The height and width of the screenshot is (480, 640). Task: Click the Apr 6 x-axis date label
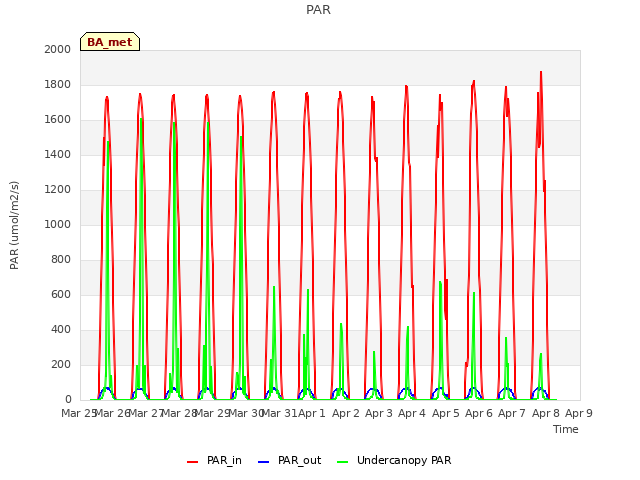tap(479, 413)
